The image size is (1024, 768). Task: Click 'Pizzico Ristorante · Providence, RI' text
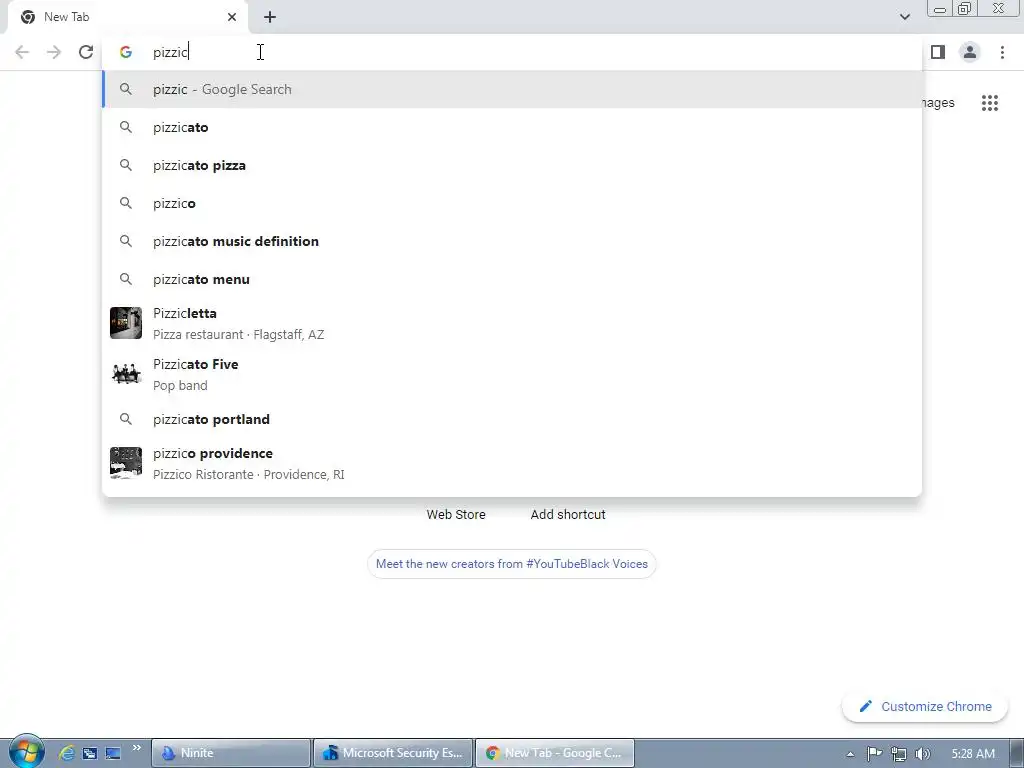(x=248, y=475)
